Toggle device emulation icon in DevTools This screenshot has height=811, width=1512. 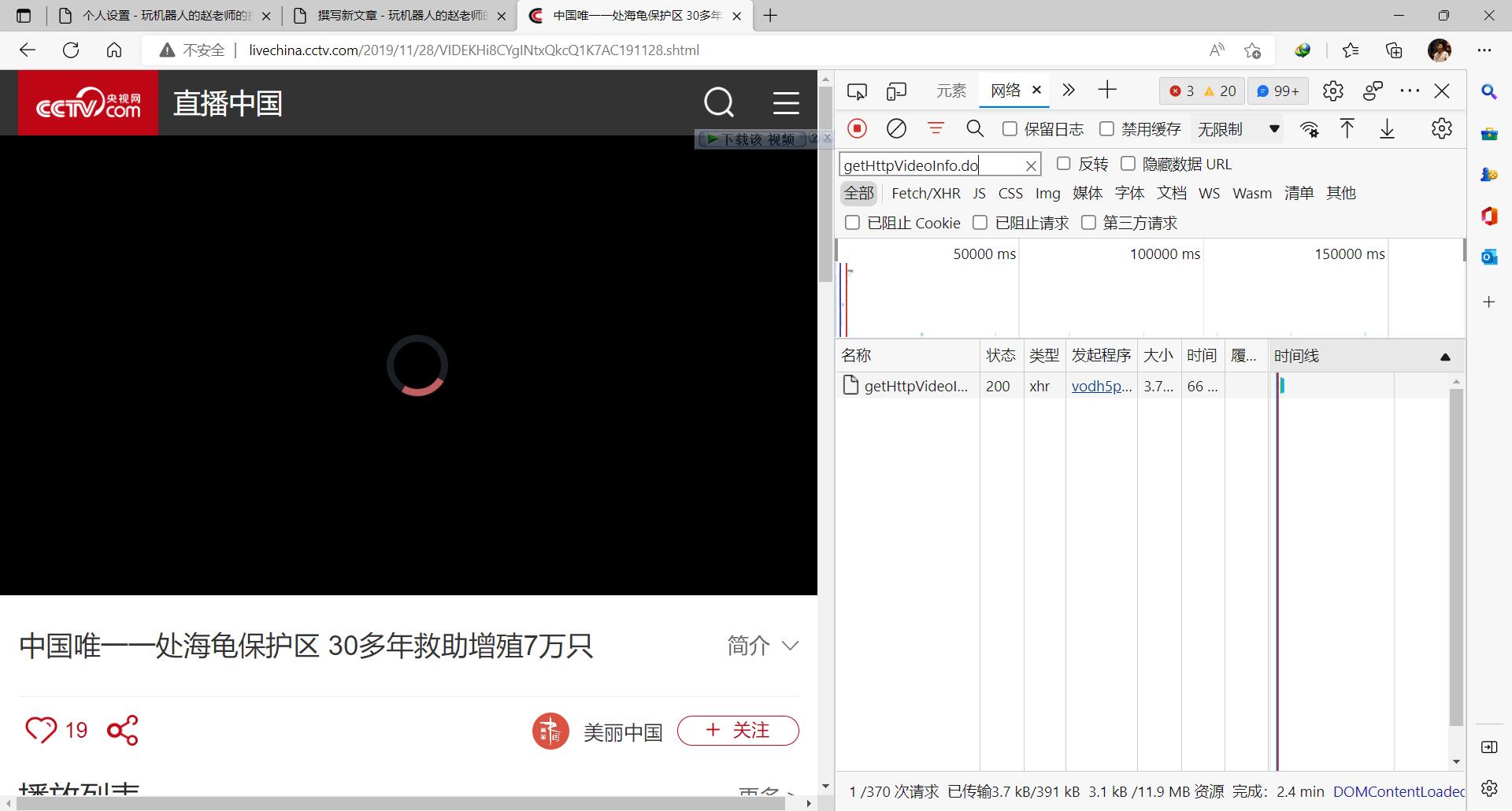click(x=896, y=91)
